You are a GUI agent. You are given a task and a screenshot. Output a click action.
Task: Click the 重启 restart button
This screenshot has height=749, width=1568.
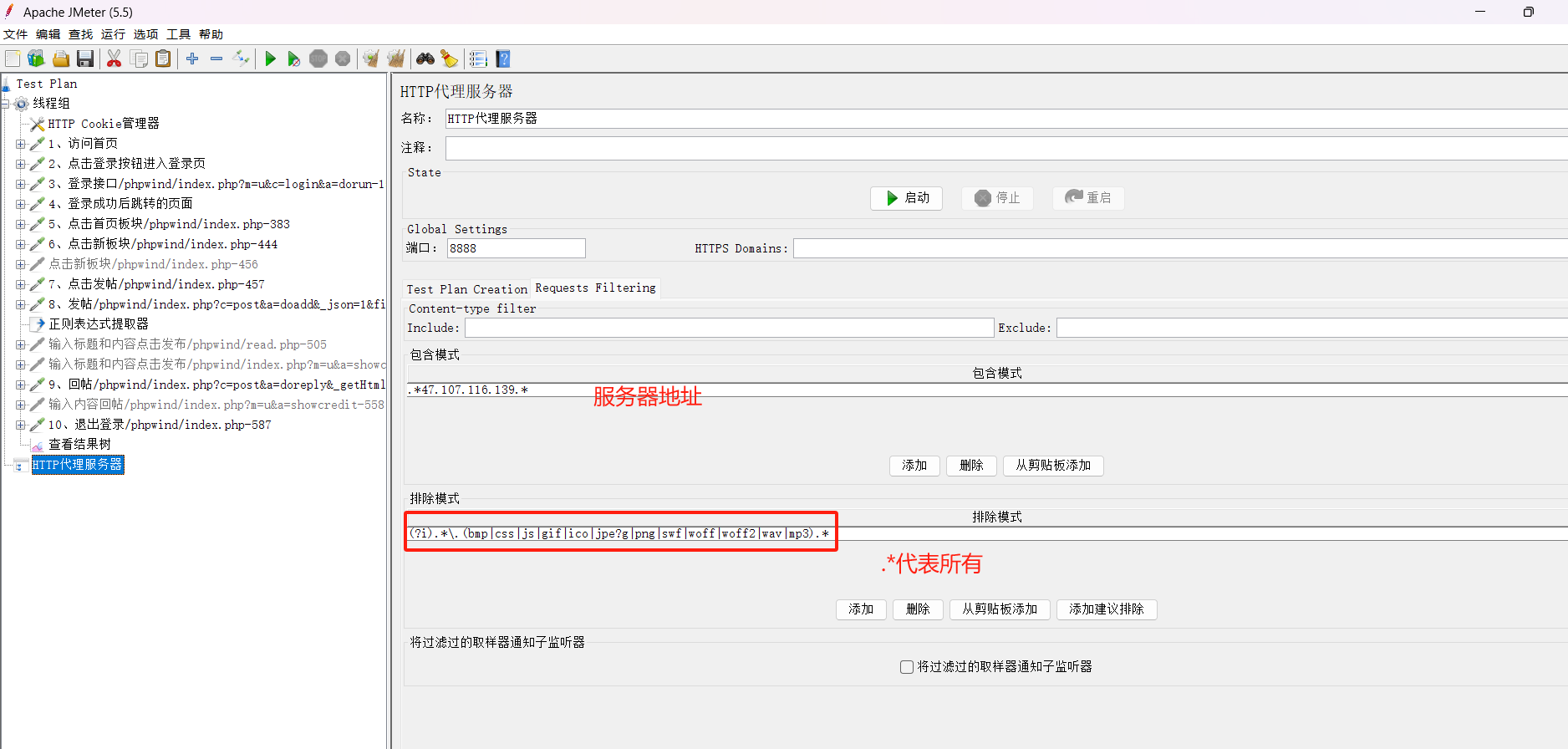point(1088,198)
